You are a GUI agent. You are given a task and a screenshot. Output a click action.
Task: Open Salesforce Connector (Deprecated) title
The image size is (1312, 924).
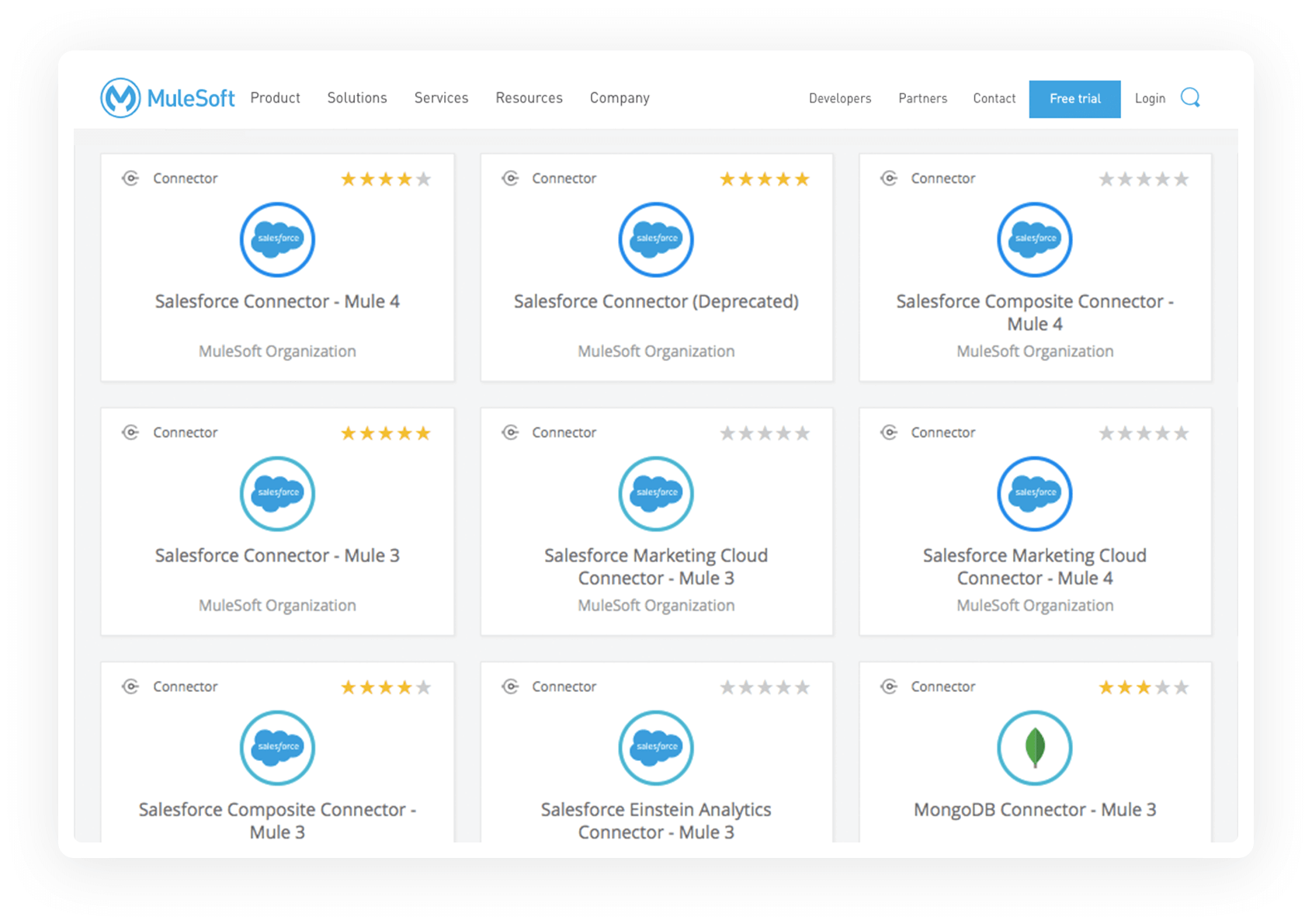(x=656, y=301)
